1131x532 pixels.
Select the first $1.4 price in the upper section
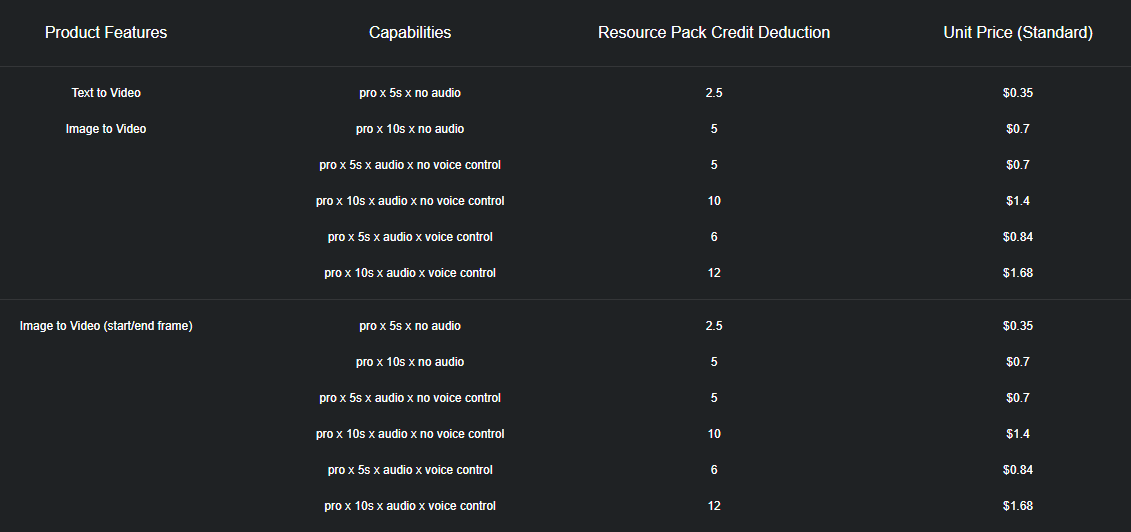(1018, 201)
